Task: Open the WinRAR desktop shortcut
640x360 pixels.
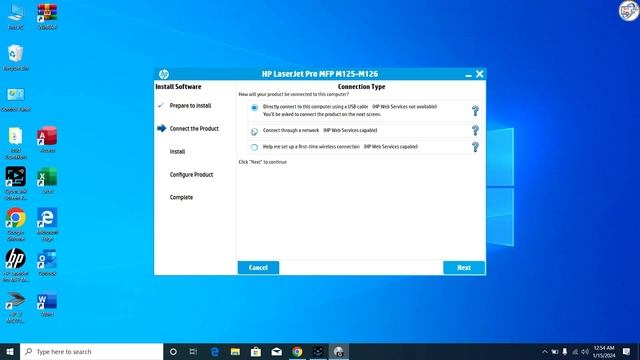Action: (x=47, y=17)
